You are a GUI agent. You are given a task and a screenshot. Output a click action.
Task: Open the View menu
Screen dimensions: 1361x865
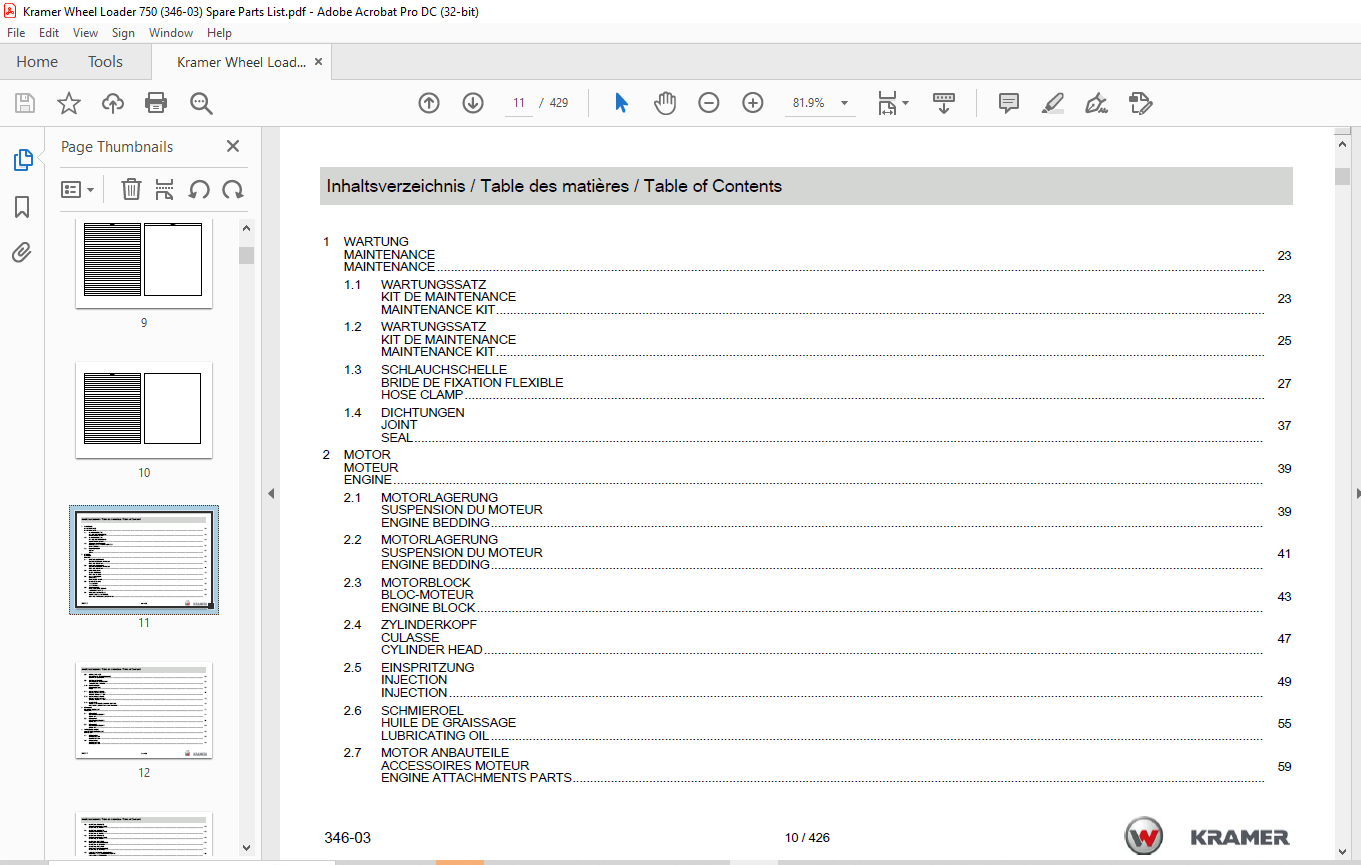pos(85,33)
